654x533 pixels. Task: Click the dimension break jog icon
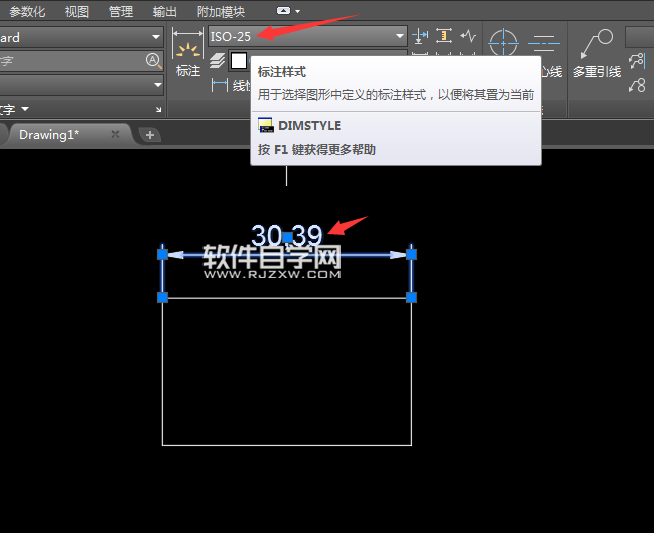pyautogui.click(x=468, y=36)
